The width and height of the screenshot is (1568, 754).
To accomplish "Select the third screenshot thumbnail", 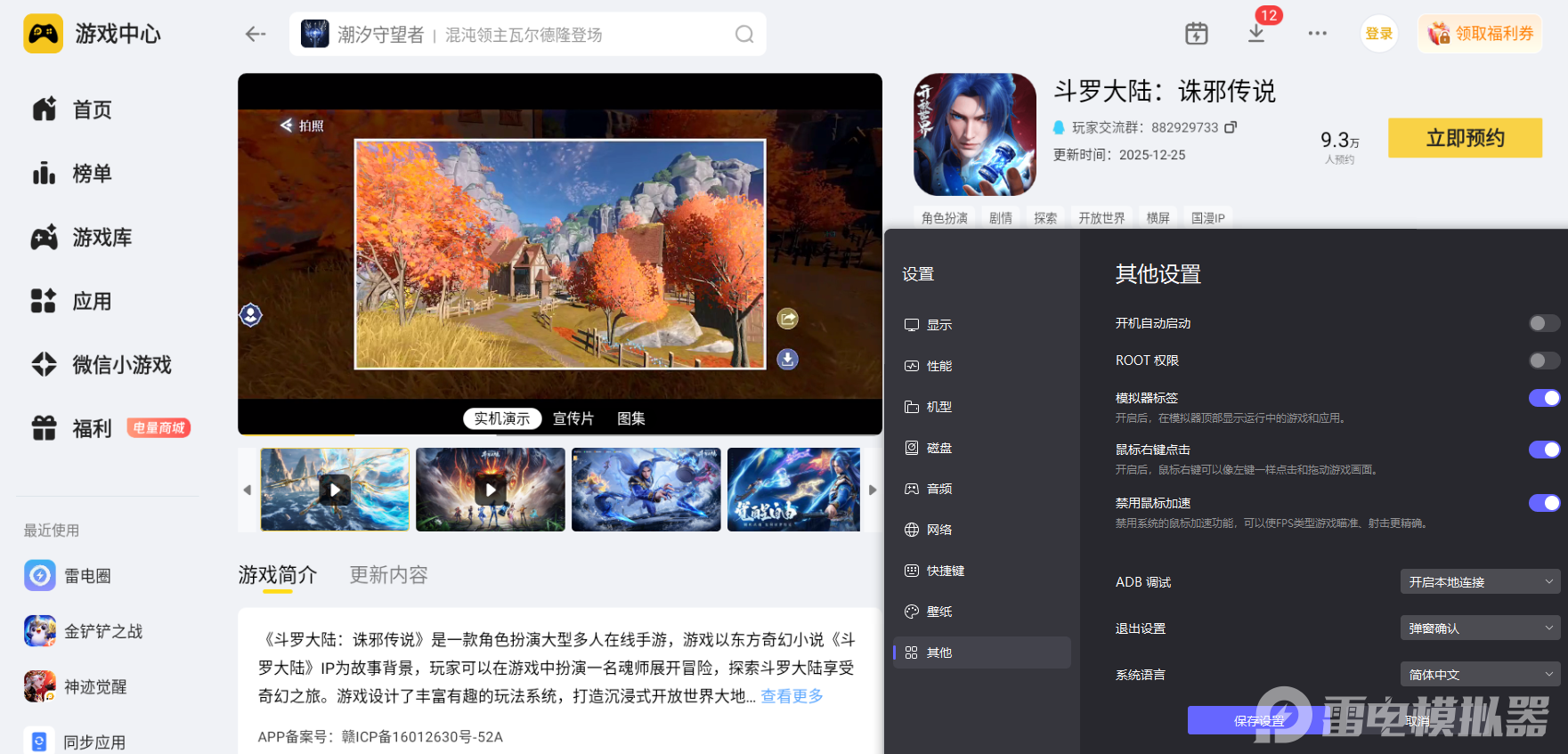I will 646,490.
